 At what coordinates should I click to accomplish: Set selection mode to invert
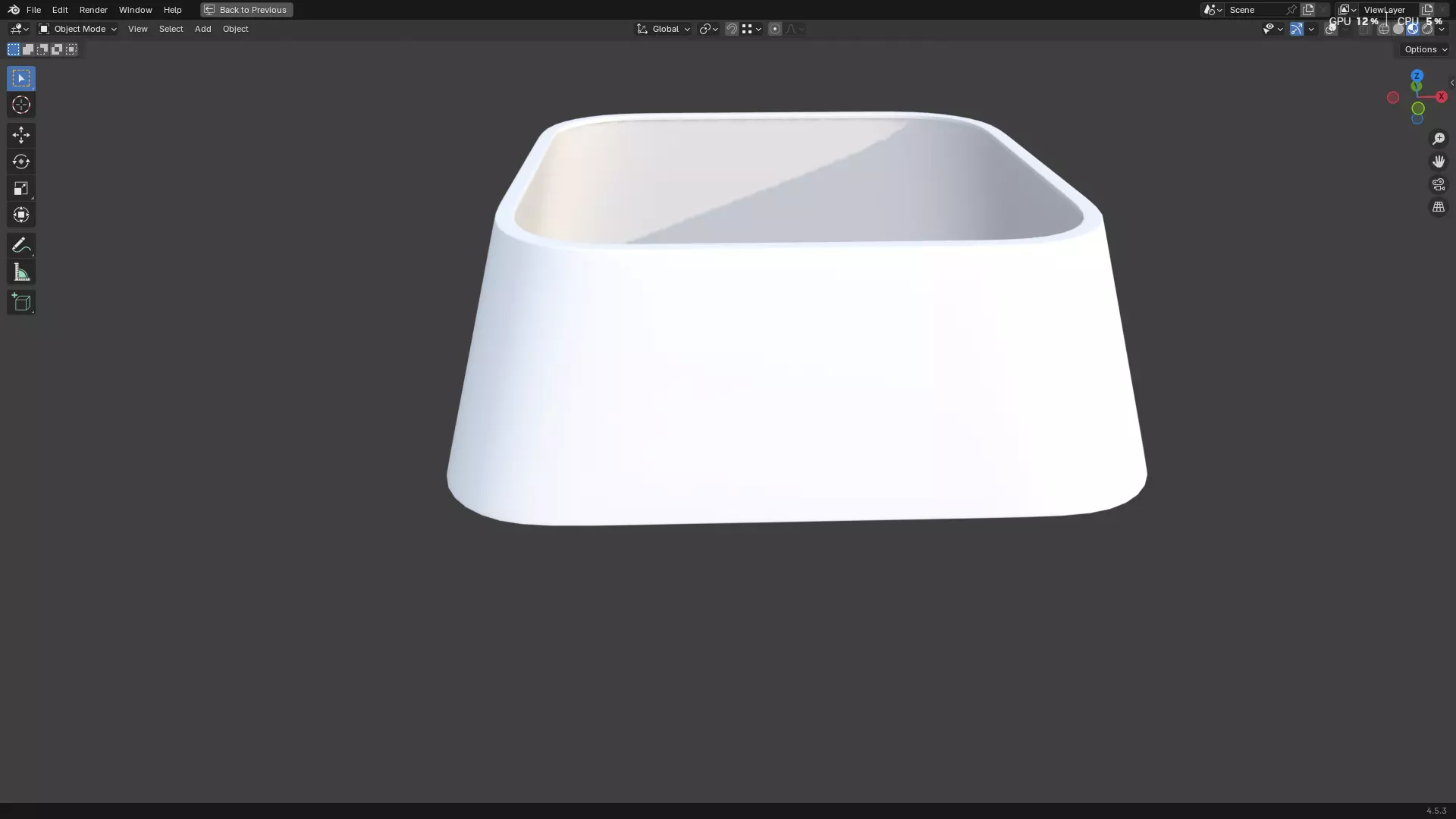57,49
